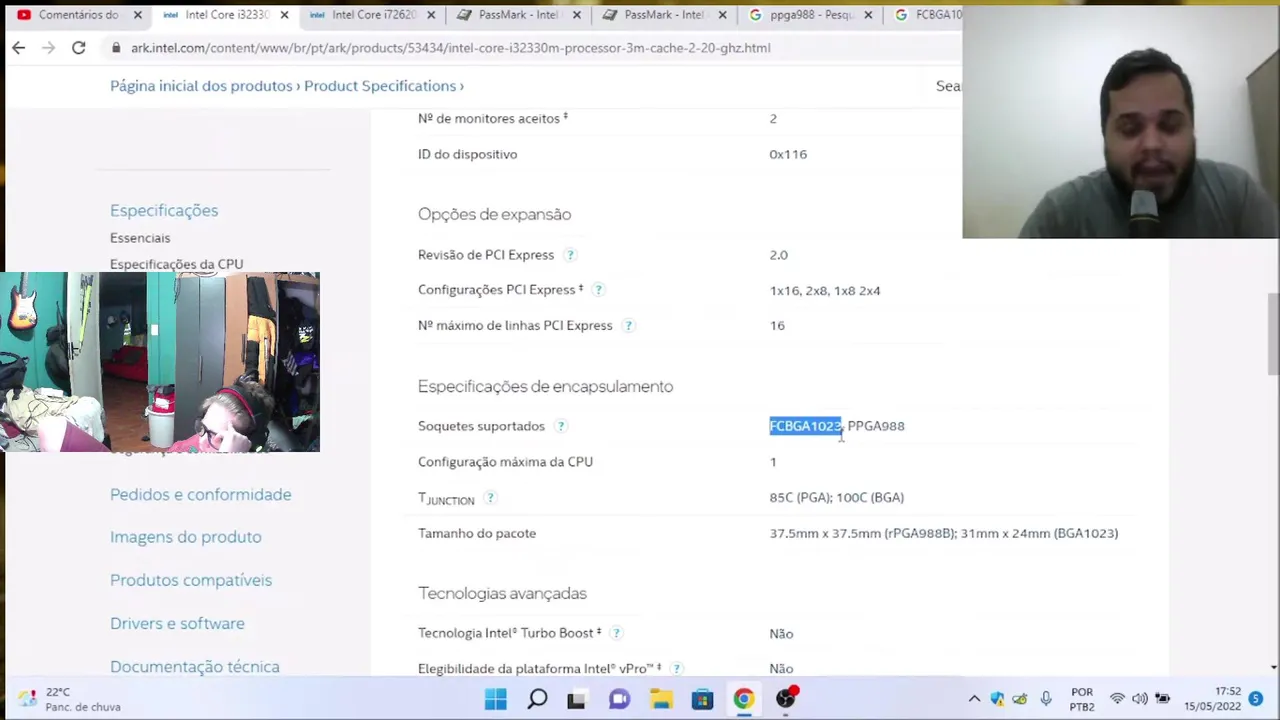Open Imagens do produto section
1280x720 pixels.
click(x=186, y=537)
